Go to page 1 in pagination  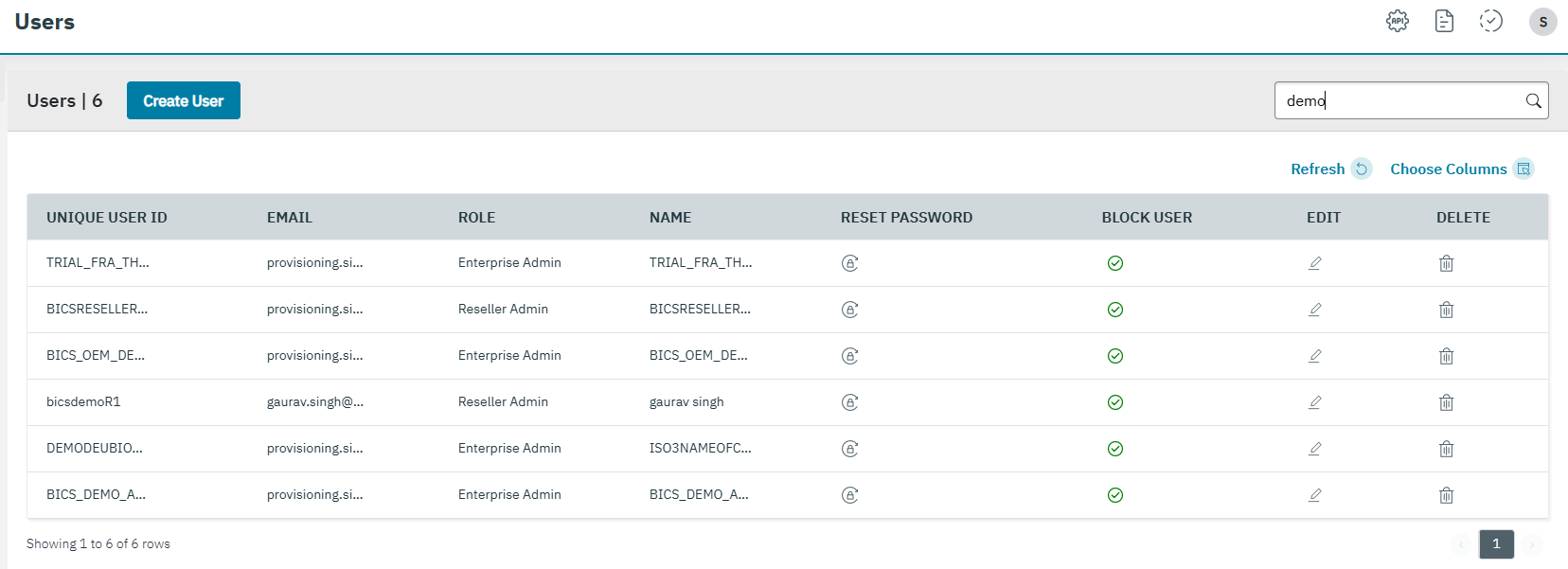coord(1496,543)
